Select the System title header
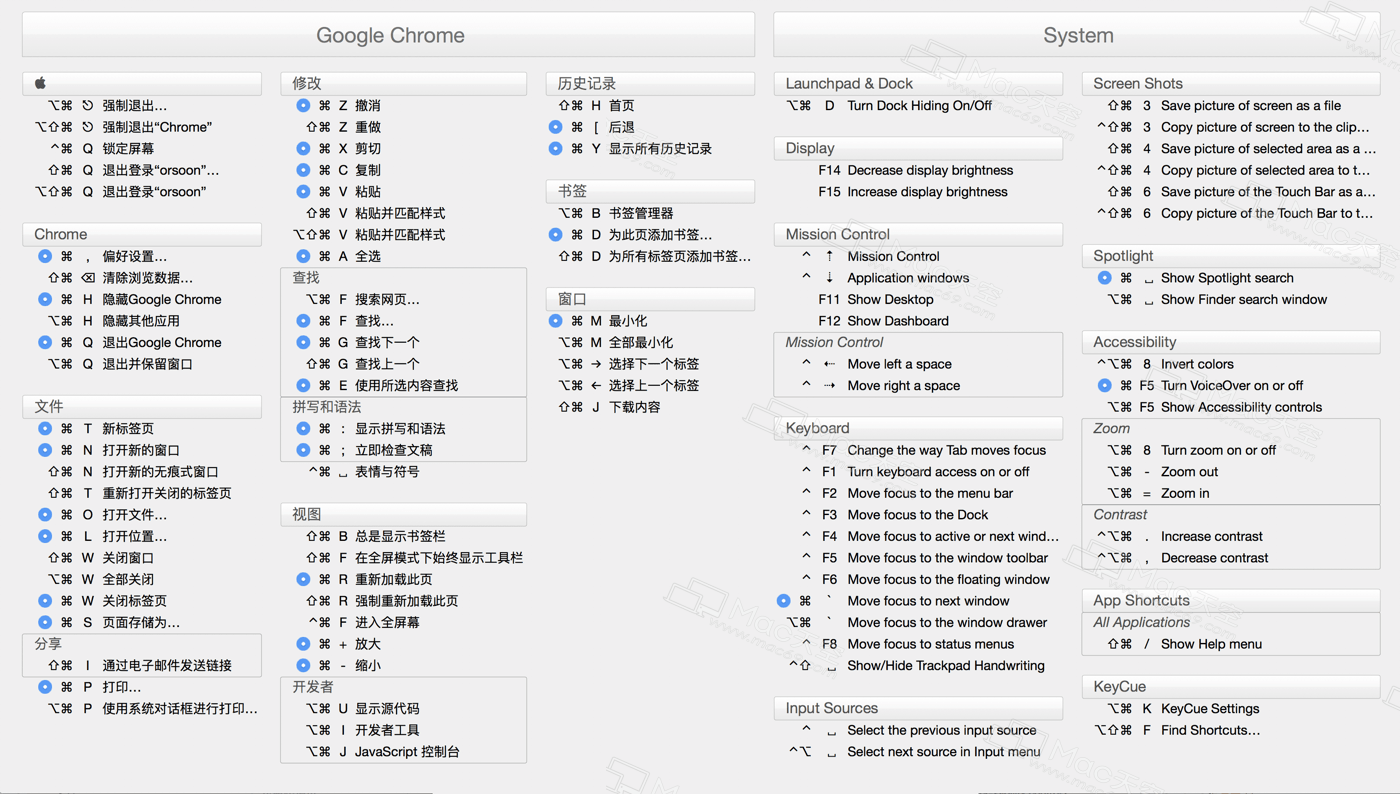The width and height of the screenshot is (1400, 794). (x=1078, y=35)
